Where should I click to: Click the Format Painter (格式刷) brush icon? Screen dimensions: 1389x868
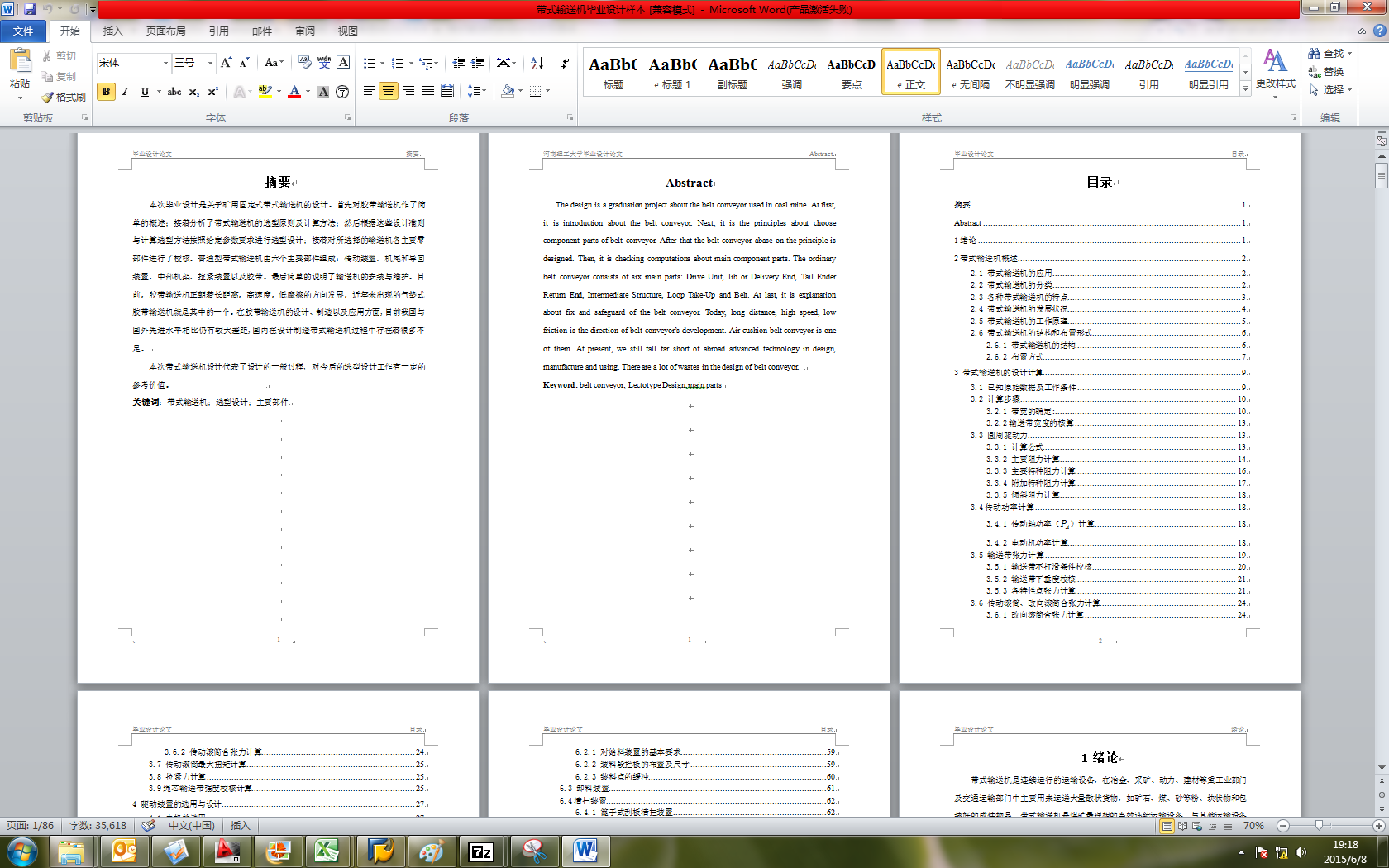click(47, 98)
